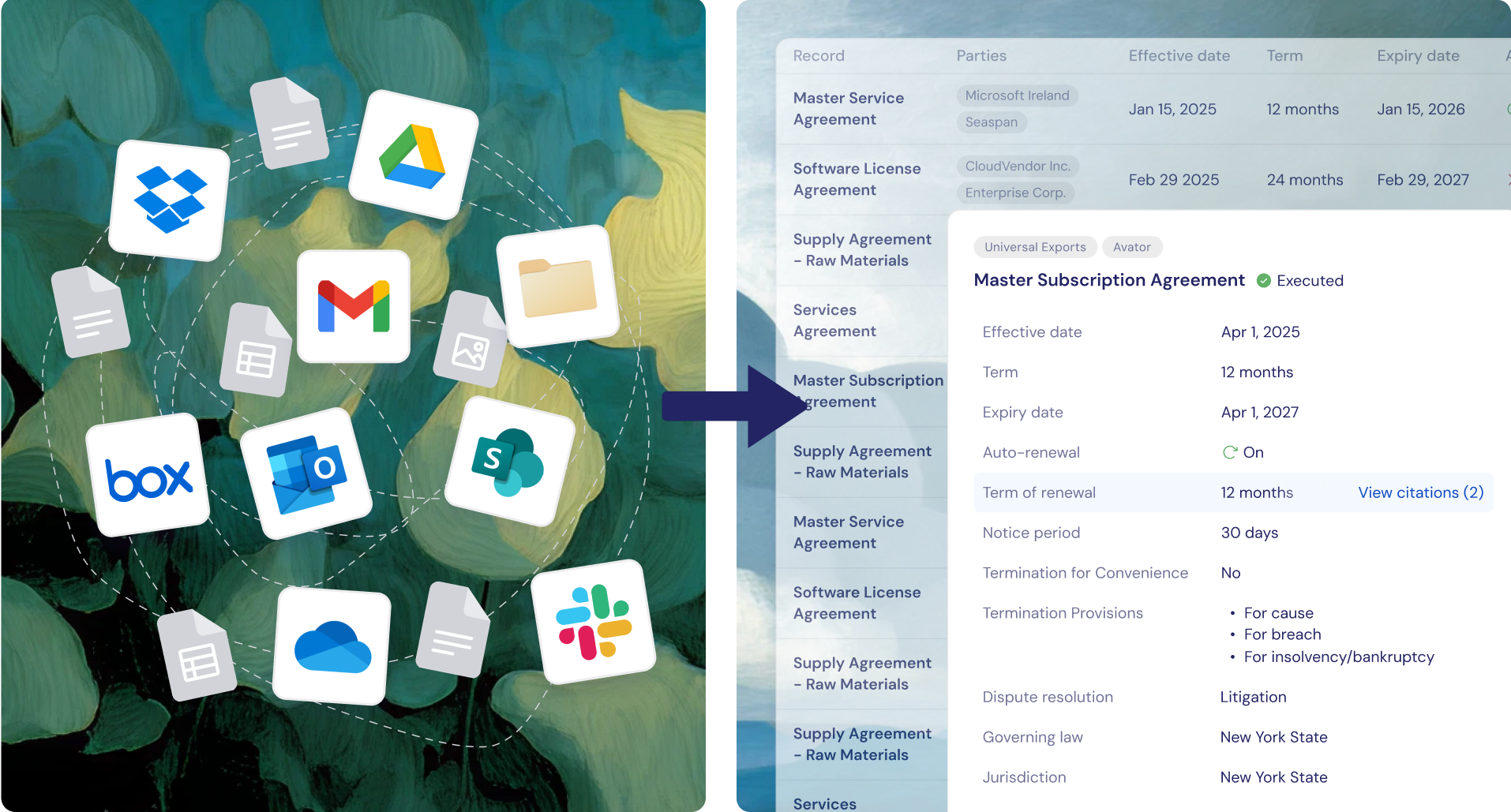Open first Master Service Agreement record
The image size is (1511, 812).
[x=849, y=109]
